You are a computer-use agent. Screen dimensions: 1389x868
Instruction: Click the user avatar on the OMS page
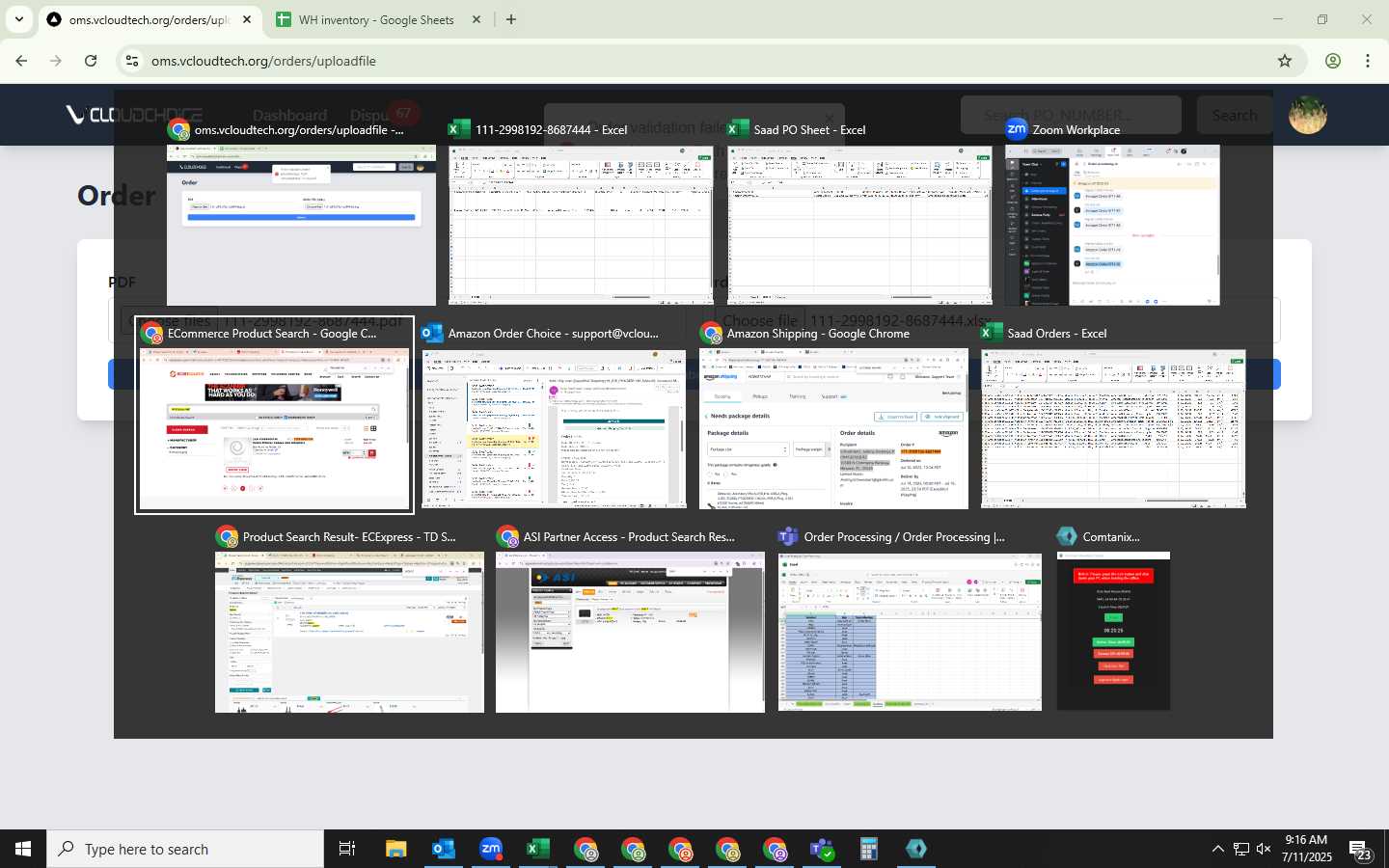(1308, 115)
